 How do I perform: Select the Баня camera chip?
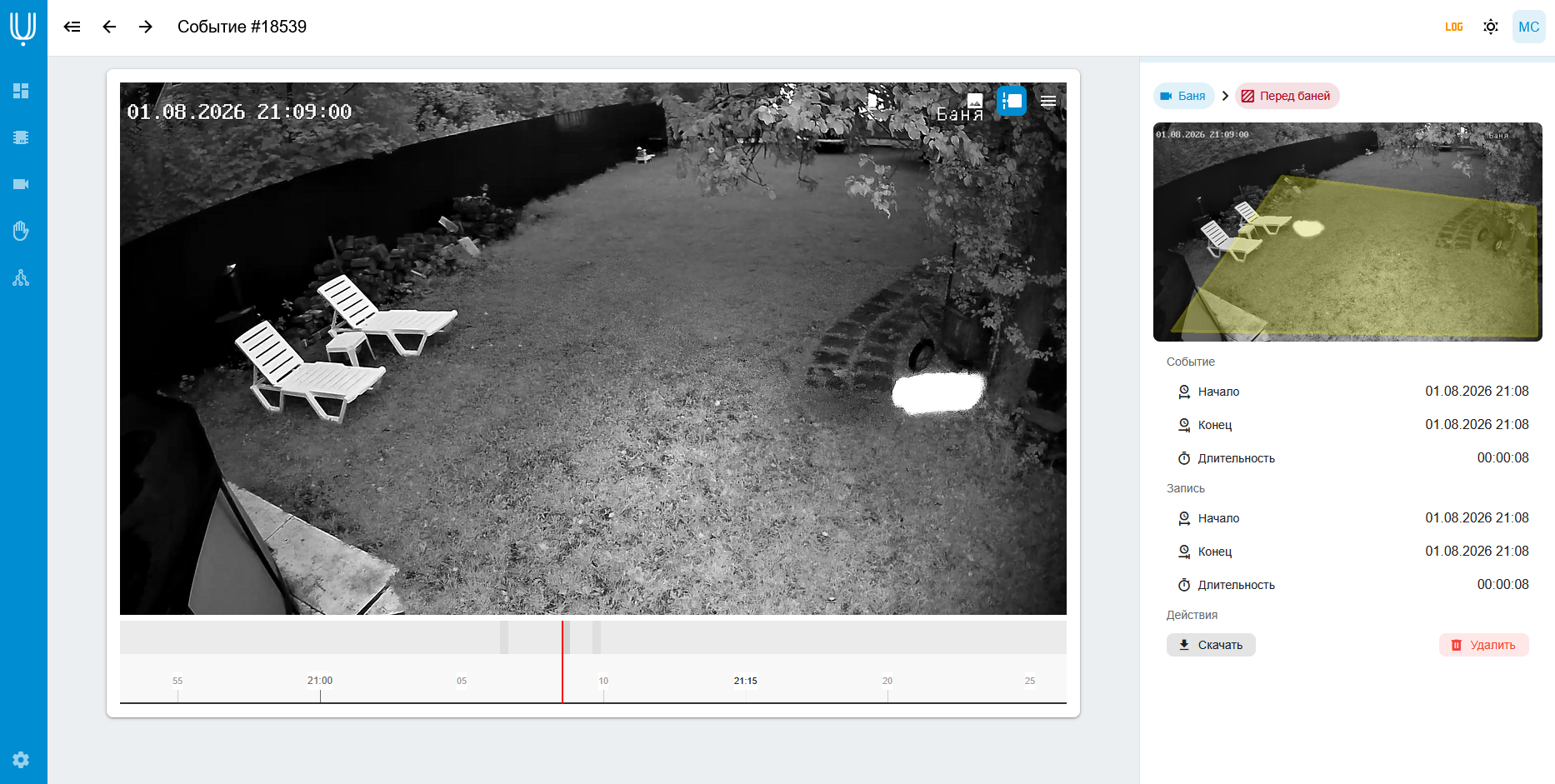pyautogui.click(x=1183, y=96)
